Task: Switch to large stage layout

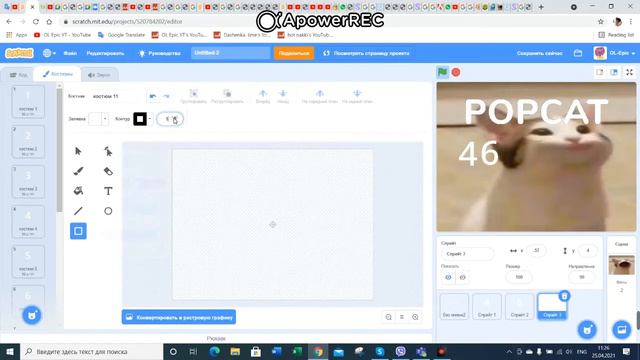Action: point(614,72)
